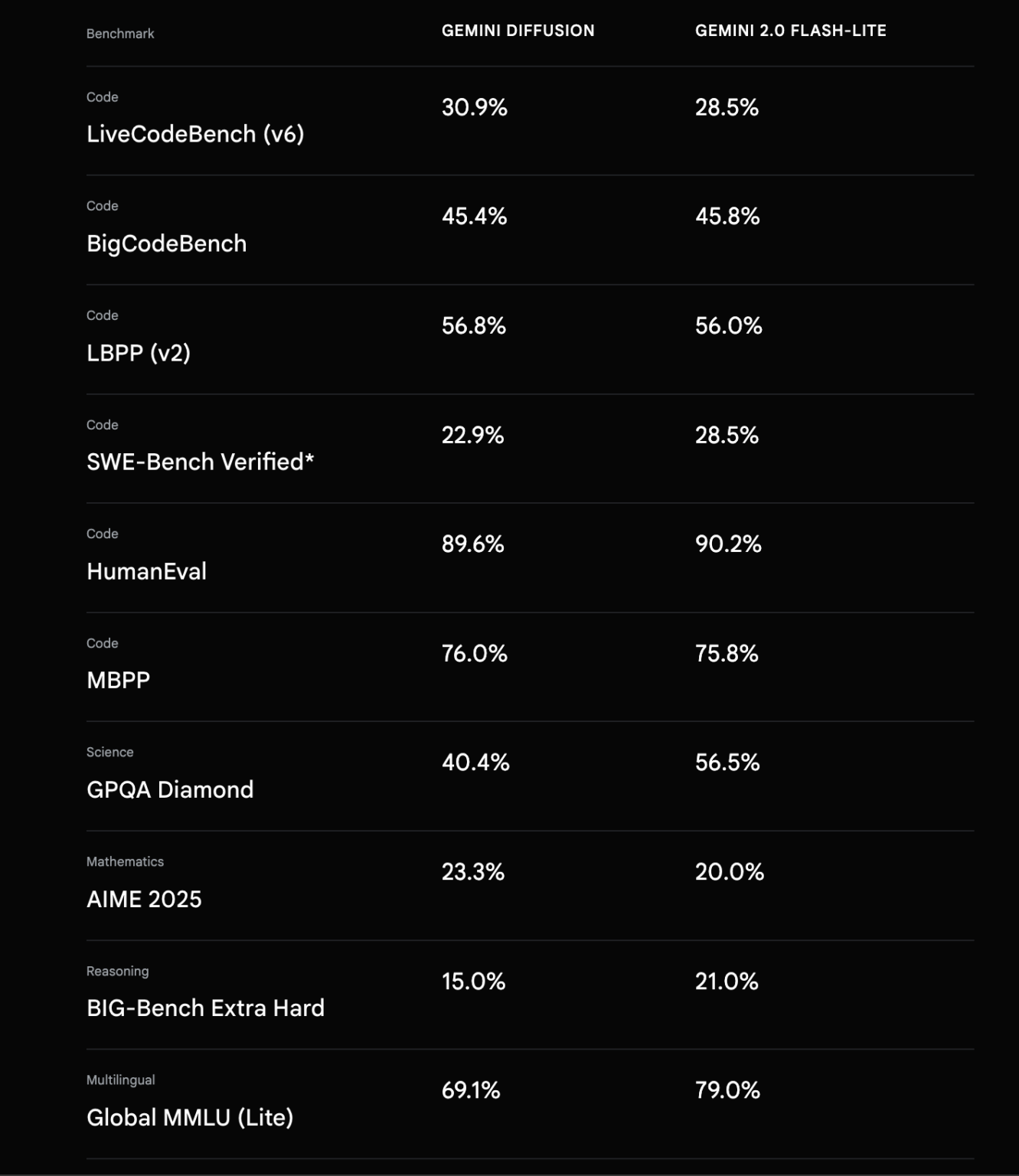Click the MBPP row title

[118, 680]
